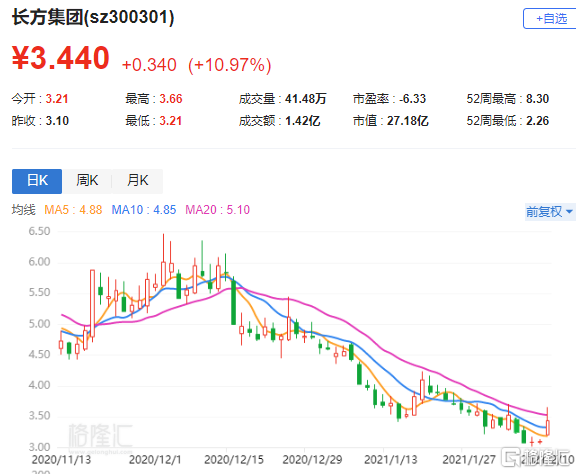This screenshot has width=576, height=474.
Task: Switch to 周K weekly chart tab
Action: tap(87, 181)
